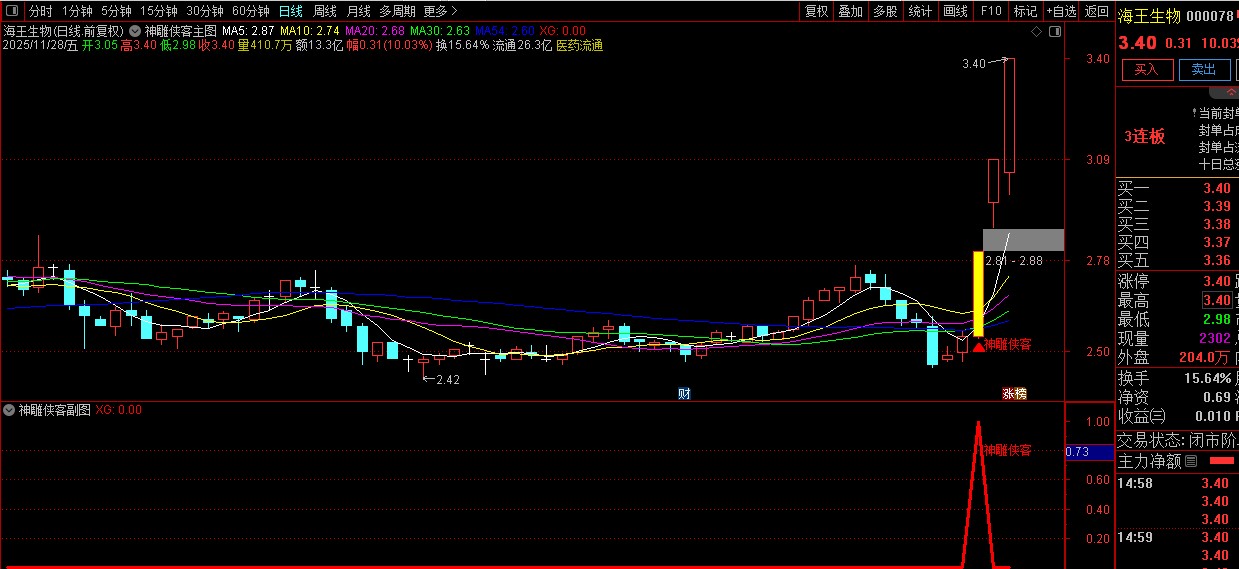Open F10 company info

click(991, 11)
